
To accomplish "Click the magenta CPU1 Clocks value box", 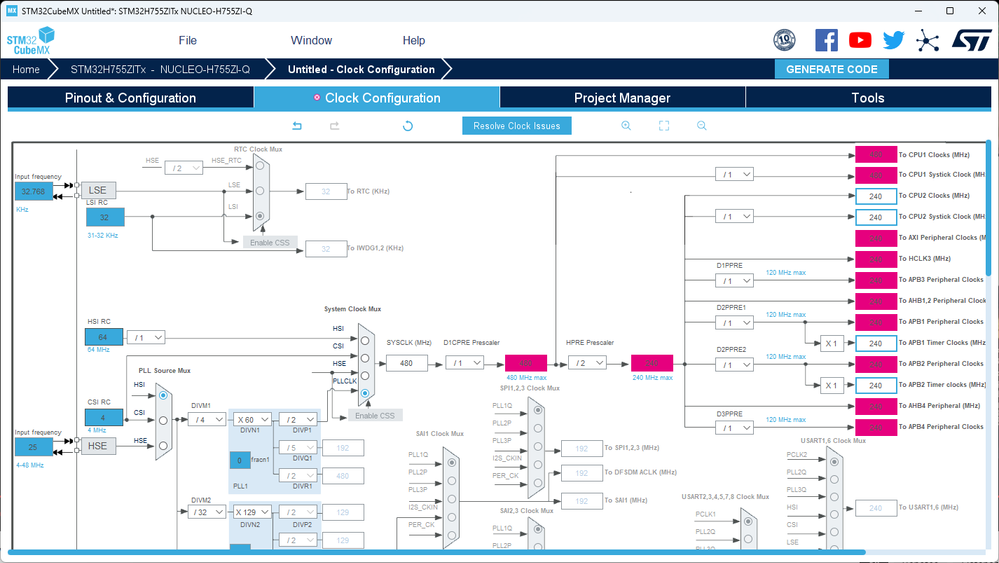I will tap(876, 154).
